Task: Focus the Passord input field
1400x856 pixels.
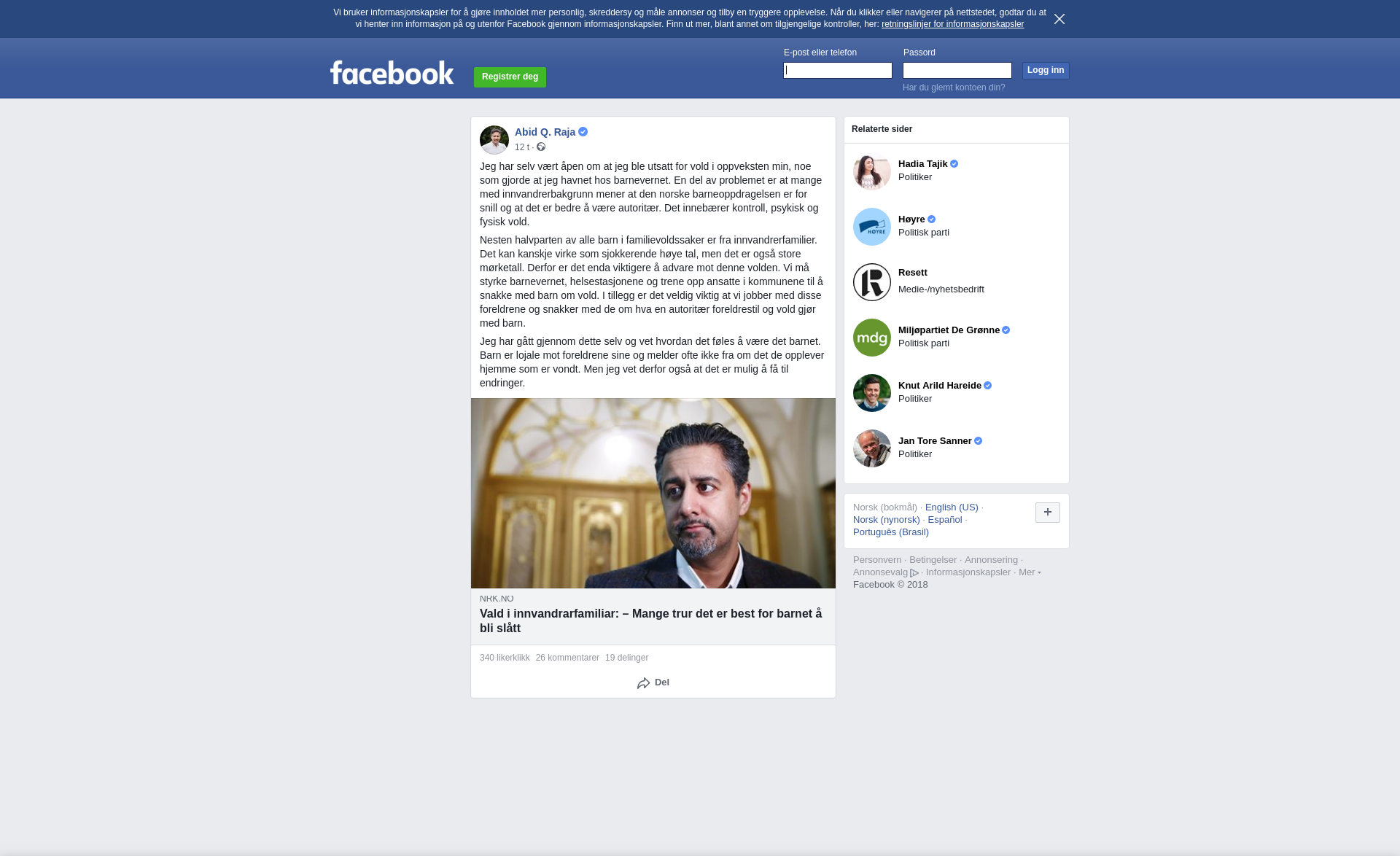Action: (957, 70)
